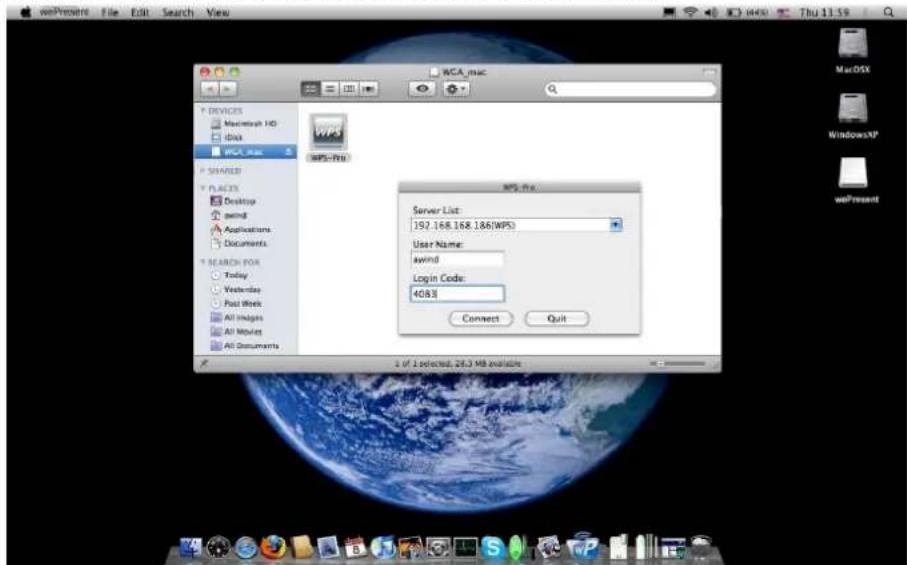
Task: Click the Finder back arrow button
Action: pos(209,89)
